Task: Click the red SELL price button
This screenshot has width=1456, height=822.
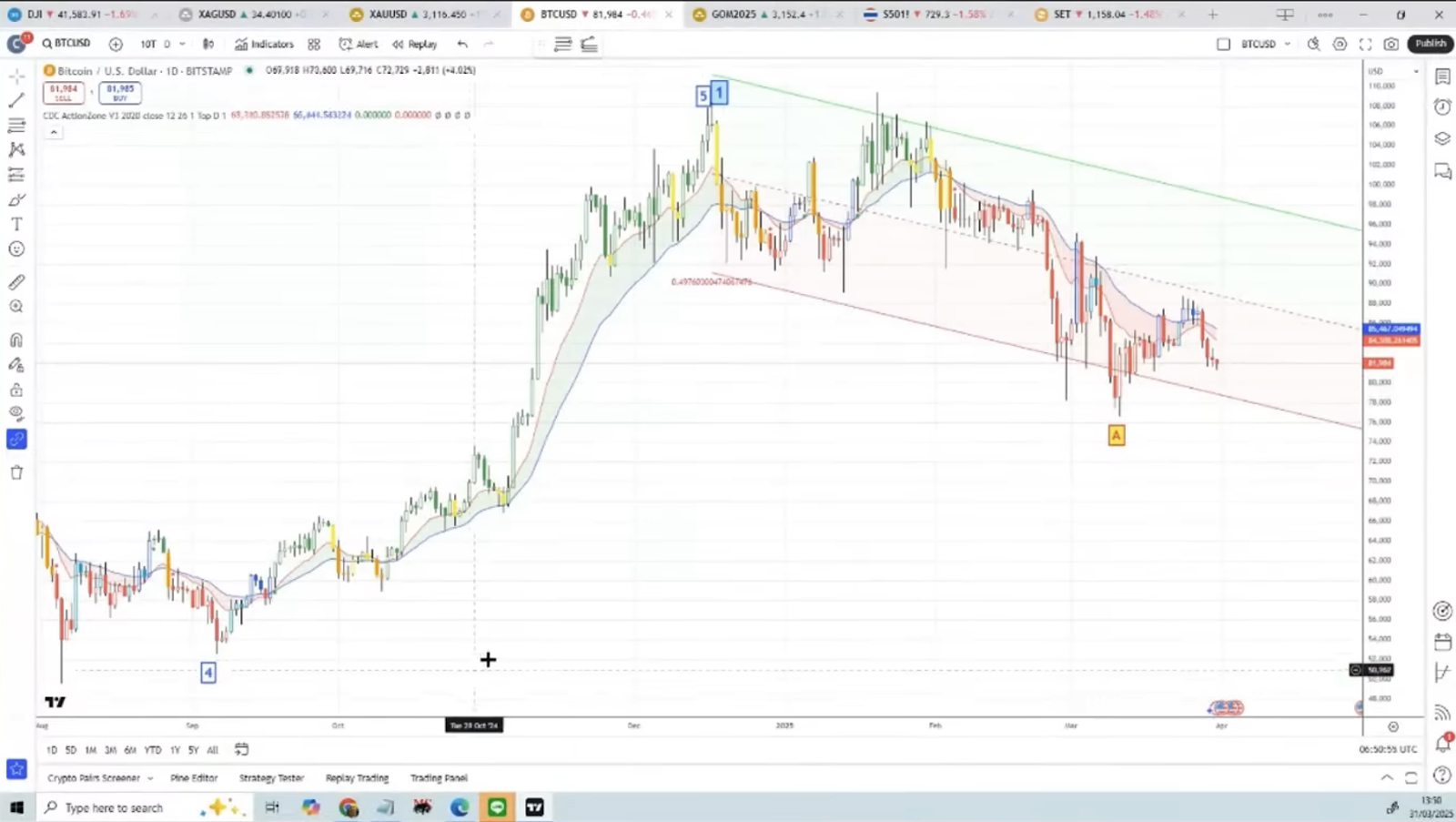Action: 64,92
